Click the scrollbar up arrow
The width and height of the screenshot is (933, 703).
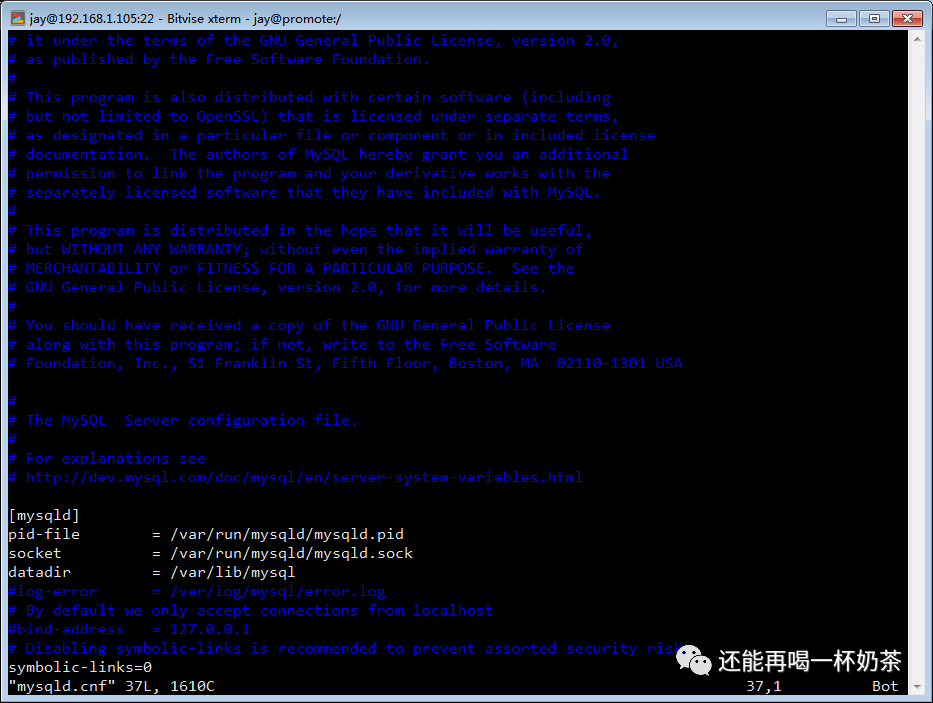(x=917, y=39)
